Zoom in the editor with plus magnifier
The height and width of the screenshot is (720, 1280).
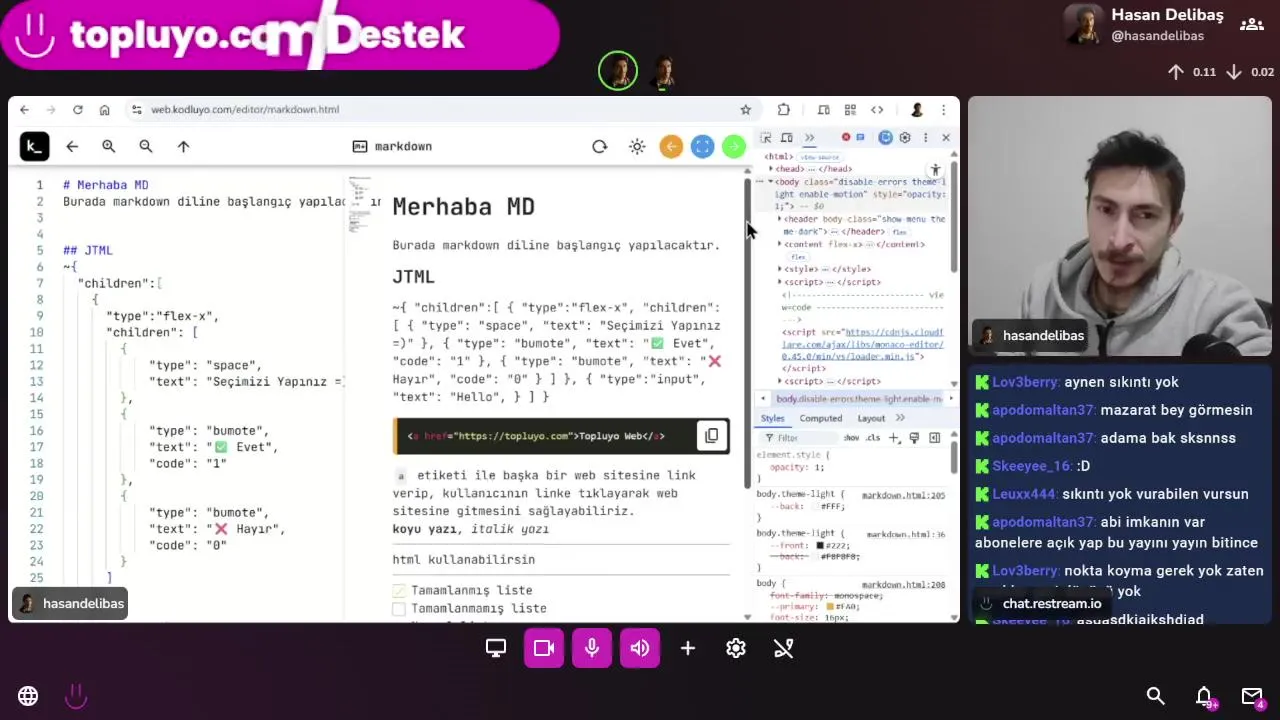(109, 147)
